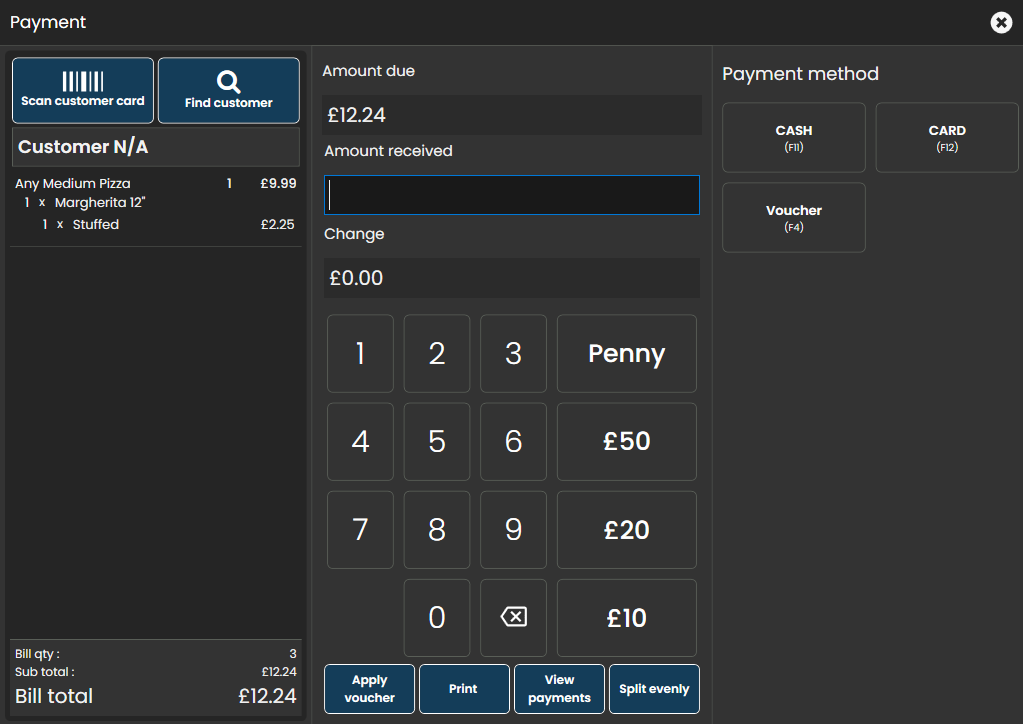Click into the Amount received field

[512, 195]
